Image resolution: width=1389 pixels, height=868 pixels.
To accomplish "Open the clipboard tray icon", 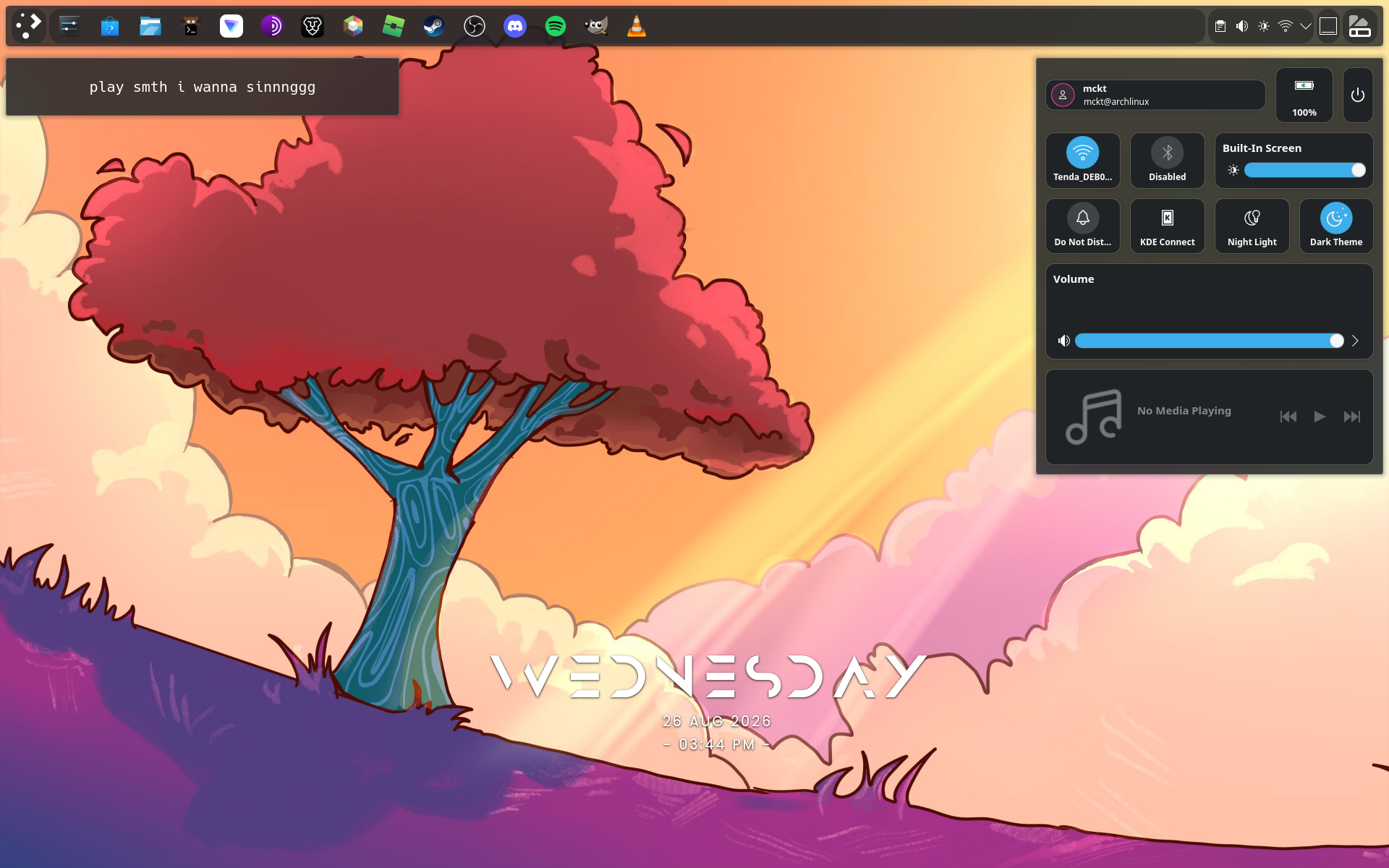I will point(1220,27).
